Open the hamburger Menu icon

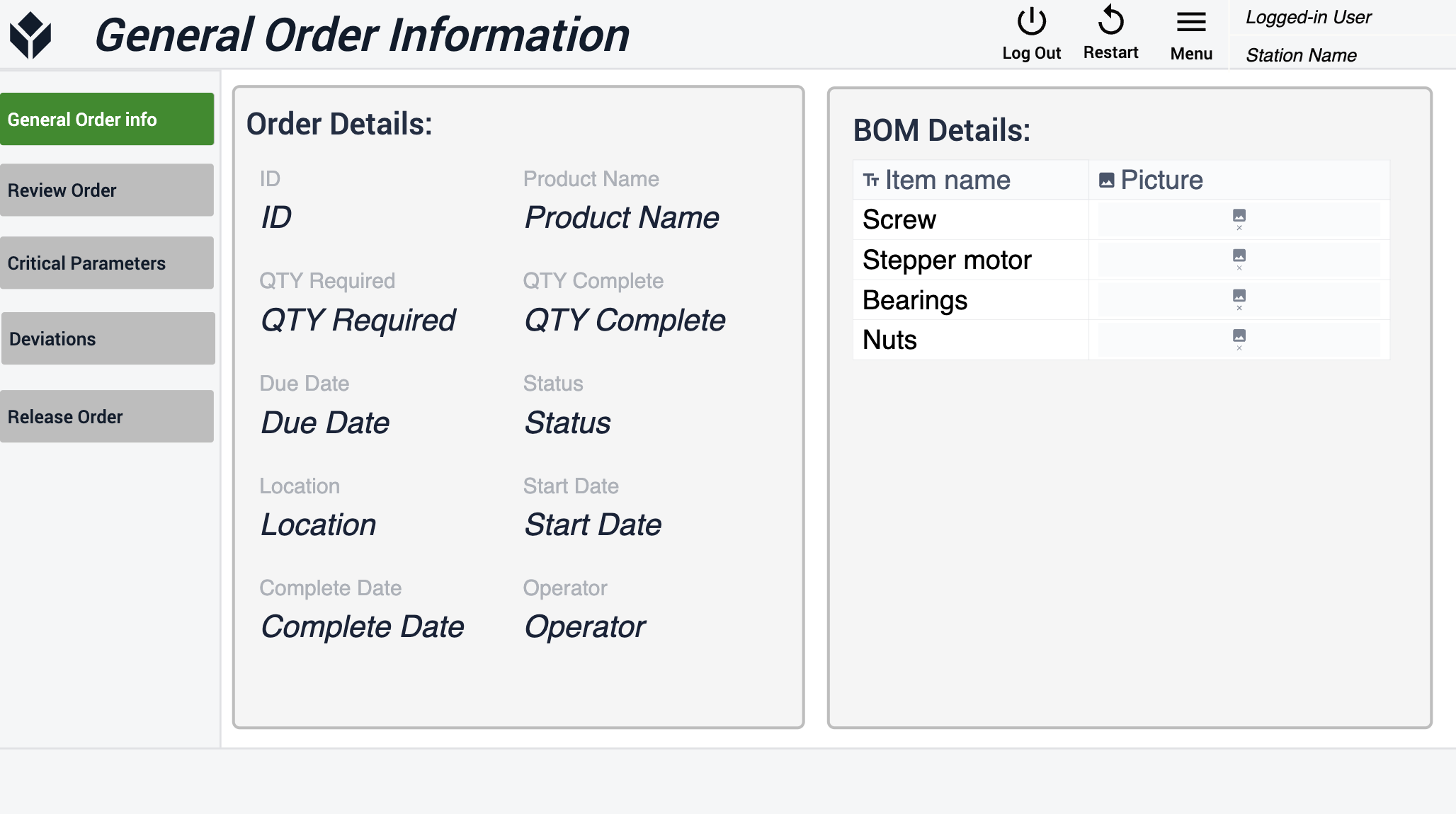click(1191, 22)
